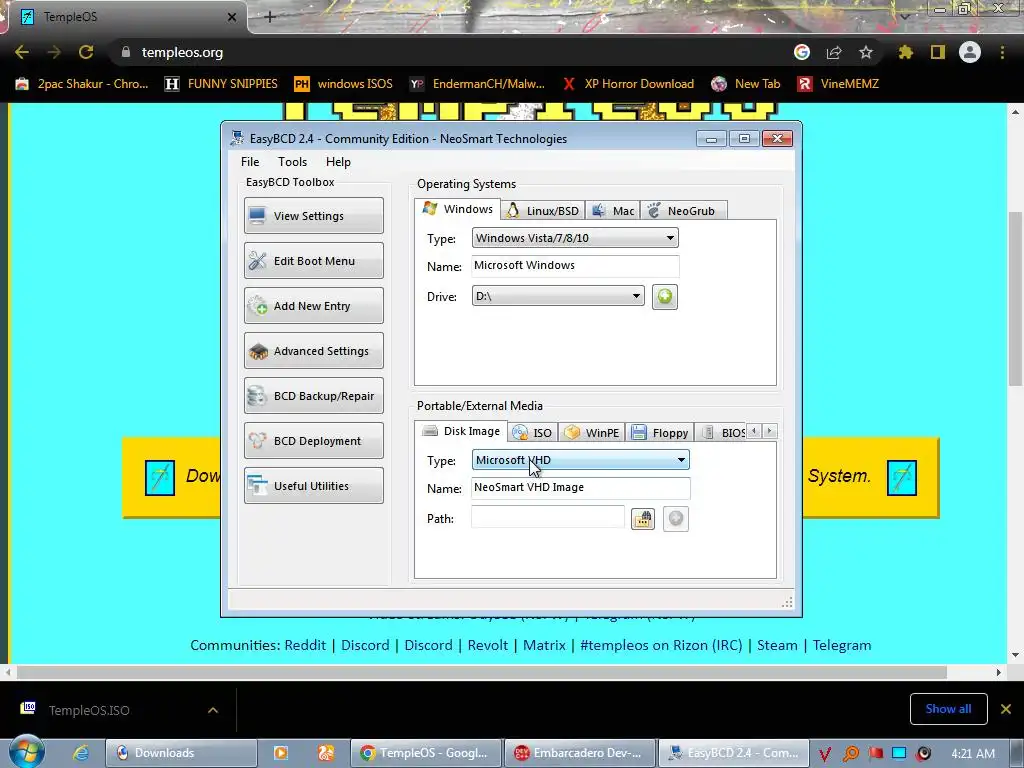Click the Microsoft Windows name field
Image resolution: width=1024 pixels, height=768 pixels.
(575, 265)
